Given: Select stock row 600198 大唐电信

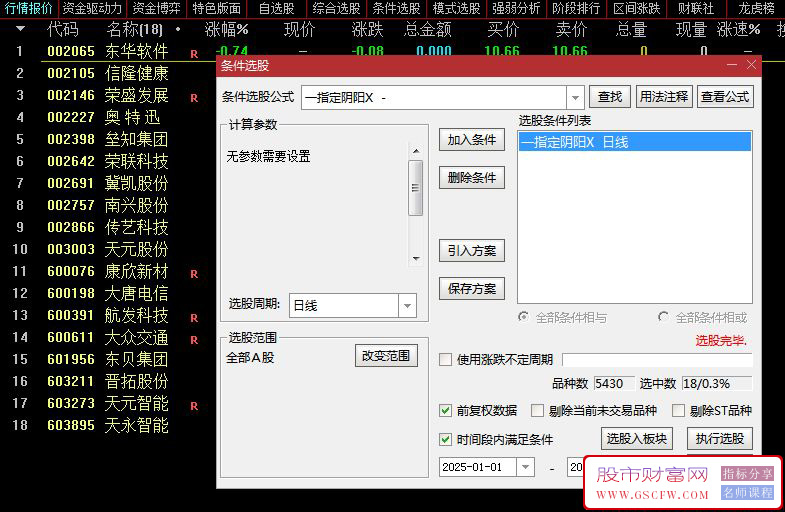Looking at the screenshot, I should pos(108,294).
